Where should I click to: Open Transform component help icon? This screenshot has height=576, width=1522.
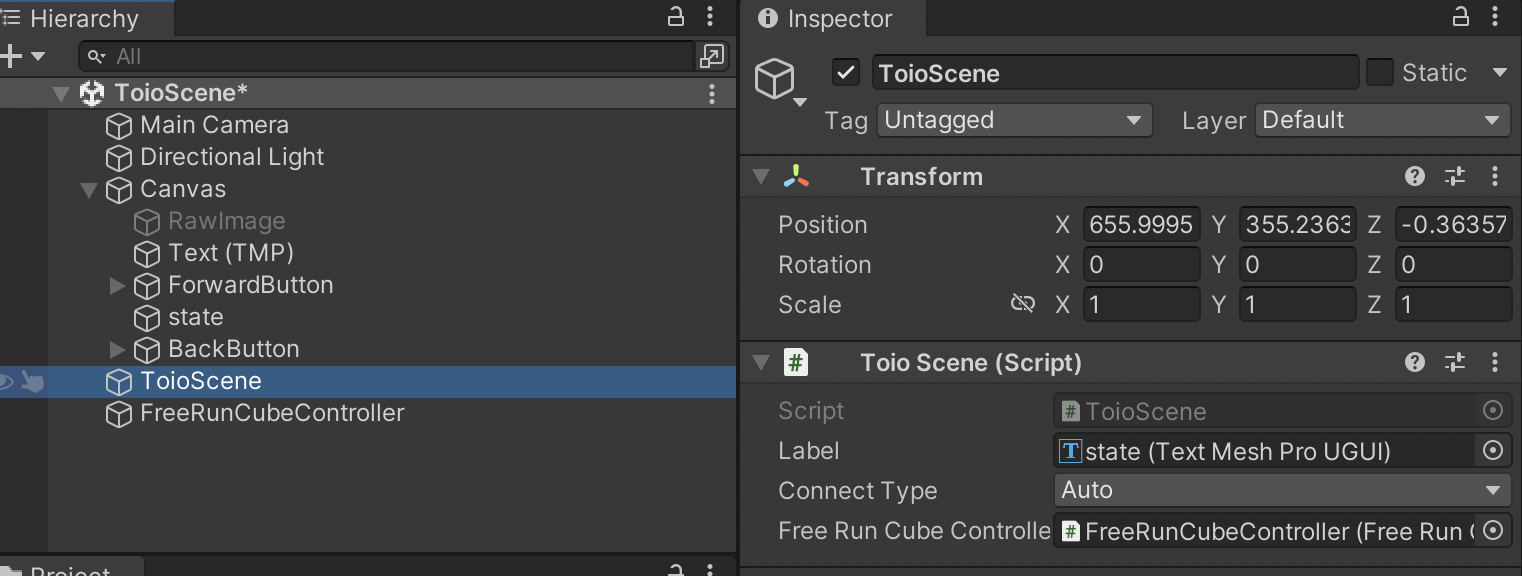[1414, 177]
